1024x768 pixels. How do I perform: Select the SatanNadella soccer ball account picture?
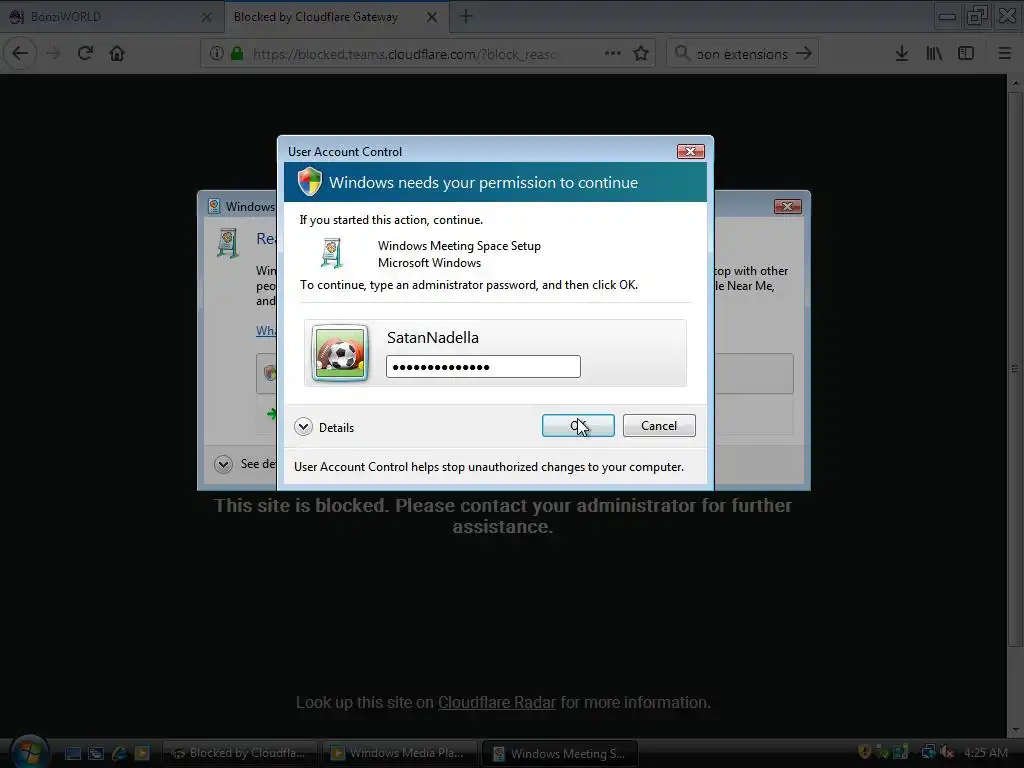click(340, 353)
